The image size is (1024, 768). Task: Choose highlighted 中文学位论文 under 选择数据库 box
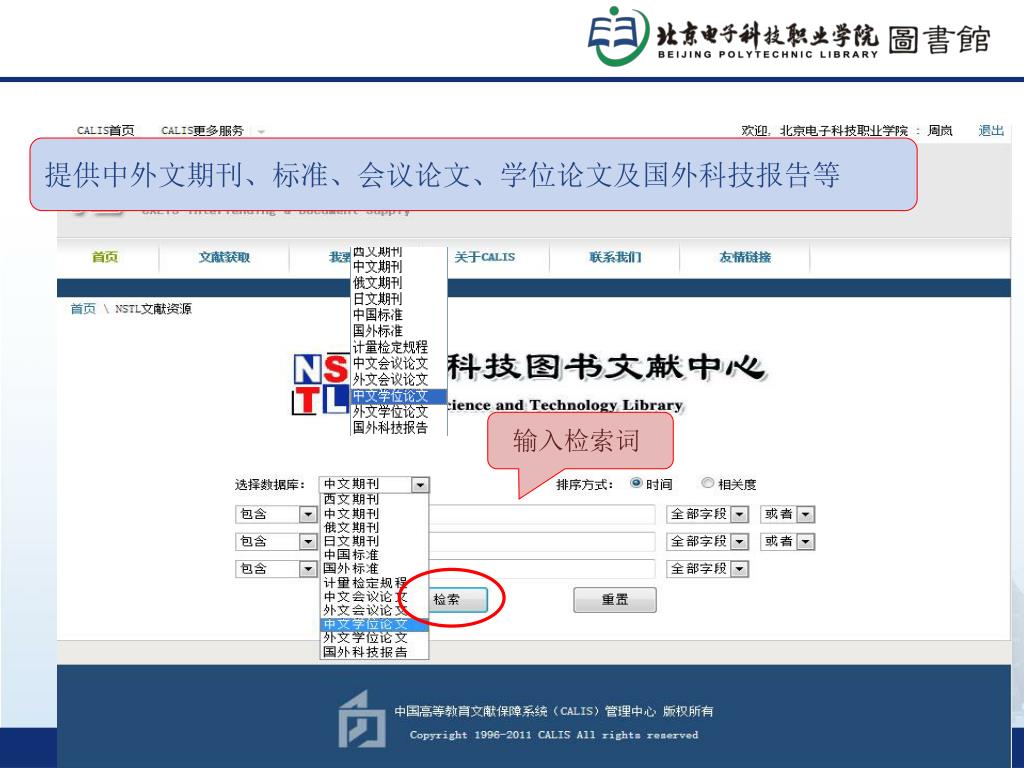(374, 624)
